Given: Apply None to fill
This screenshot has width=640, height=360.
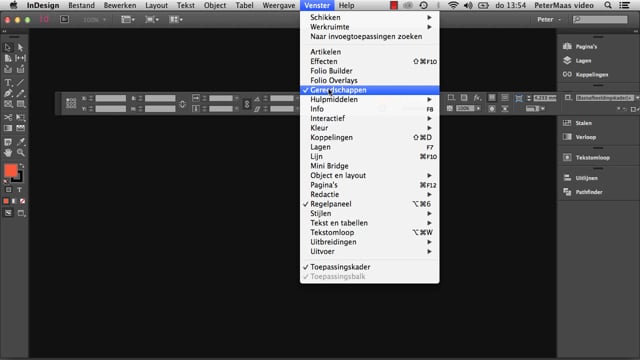Looking at the screenshot, I should pos(22,201).
